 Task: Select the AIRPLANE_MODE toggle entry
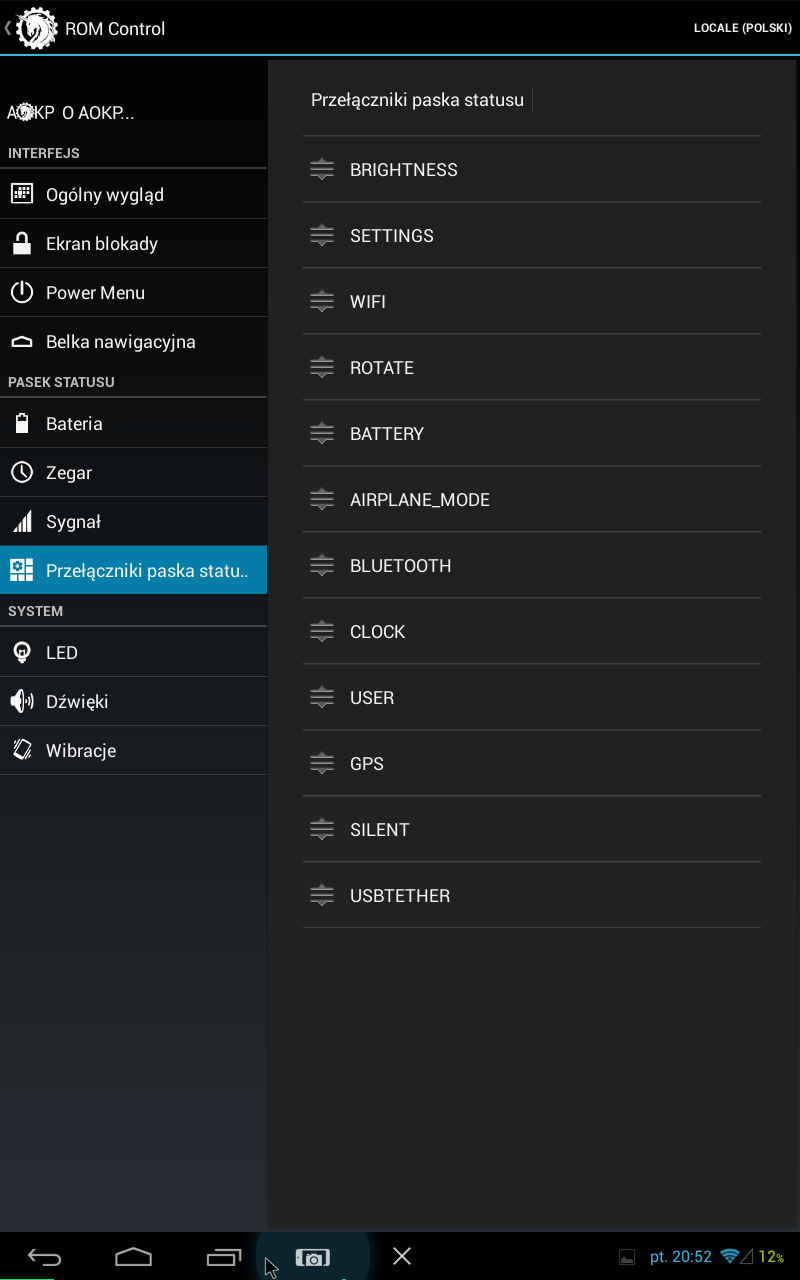[x=532, y=499]
